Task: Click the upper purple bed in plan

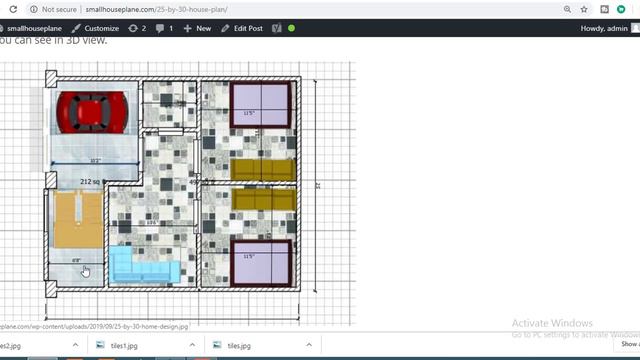Action: (x=261, y=104)
